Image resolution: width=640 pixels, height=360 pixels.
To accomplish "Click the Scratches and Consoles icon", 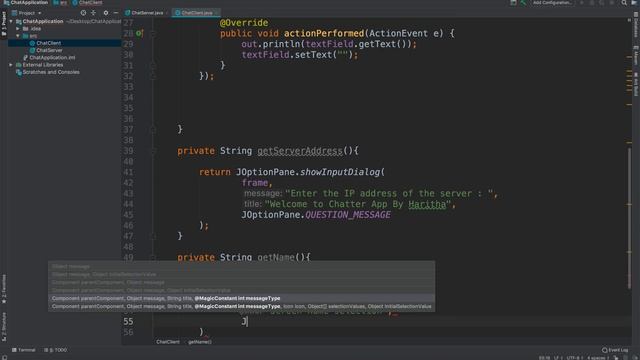I will click(19, 72).
